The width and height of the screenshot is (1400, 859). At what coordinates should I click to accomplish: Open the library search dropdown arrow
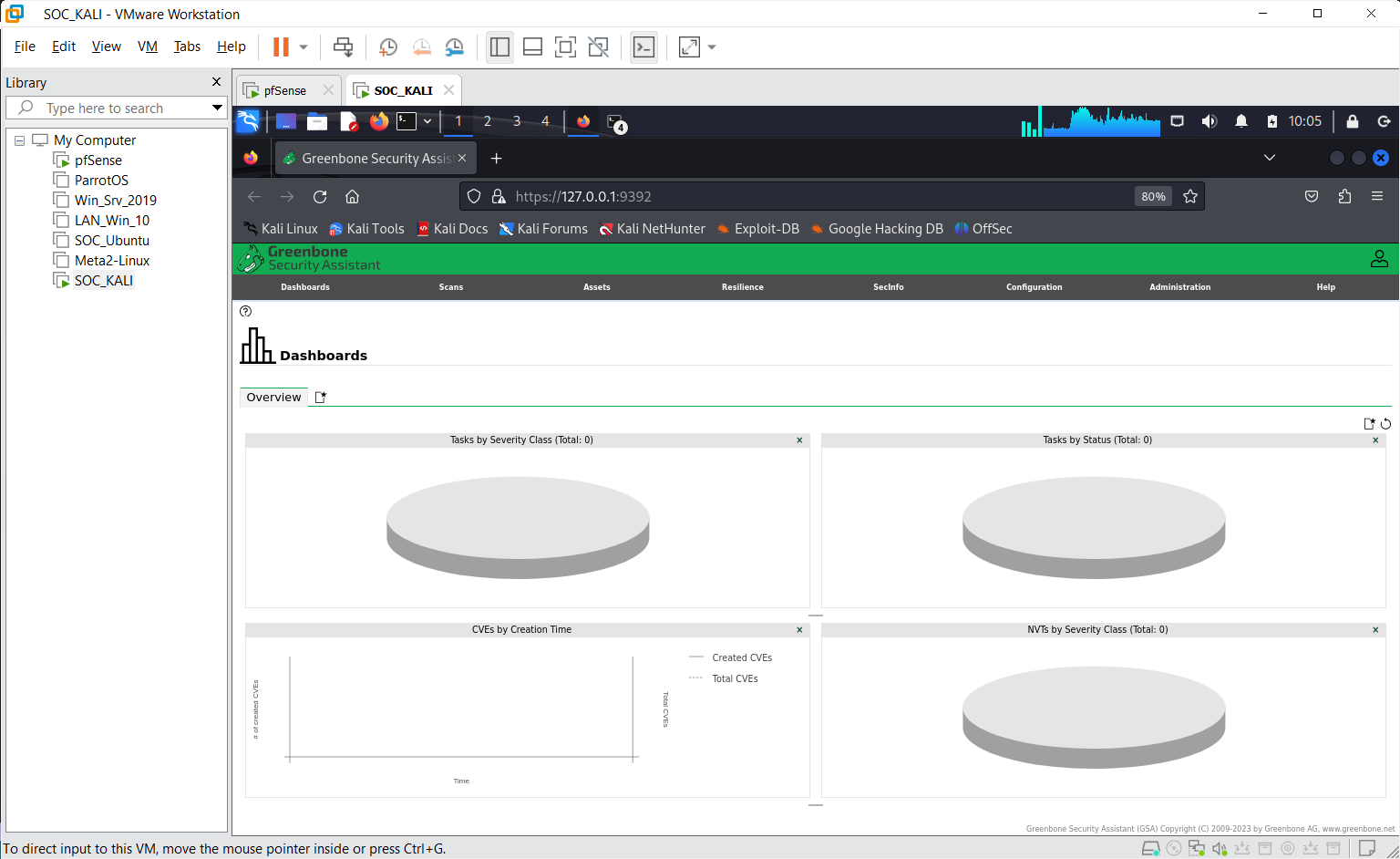click(217, 108)
